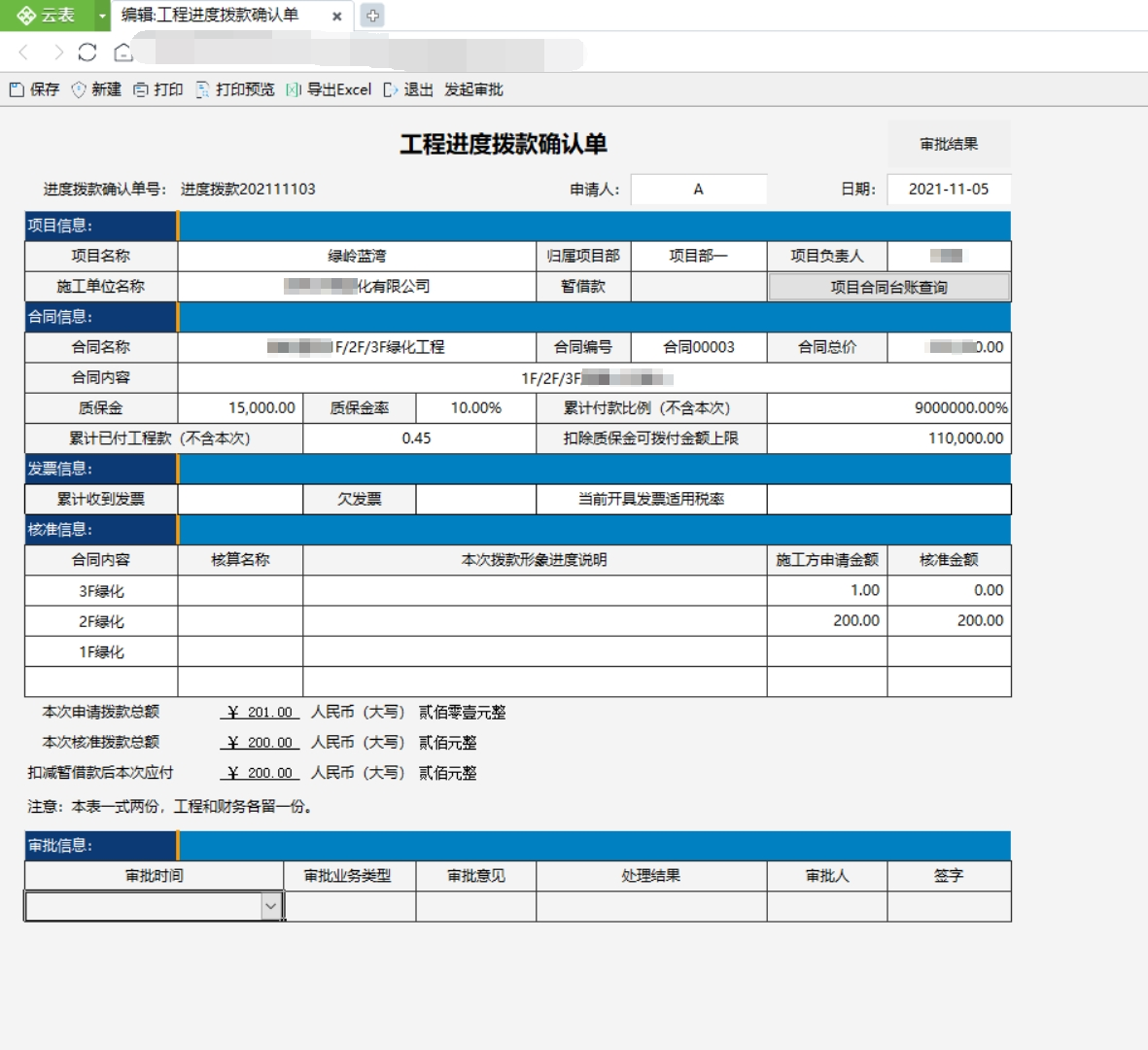1148x1050 pixels.
Task: Click the 合同信息 section header
Action: coord(101,316)
